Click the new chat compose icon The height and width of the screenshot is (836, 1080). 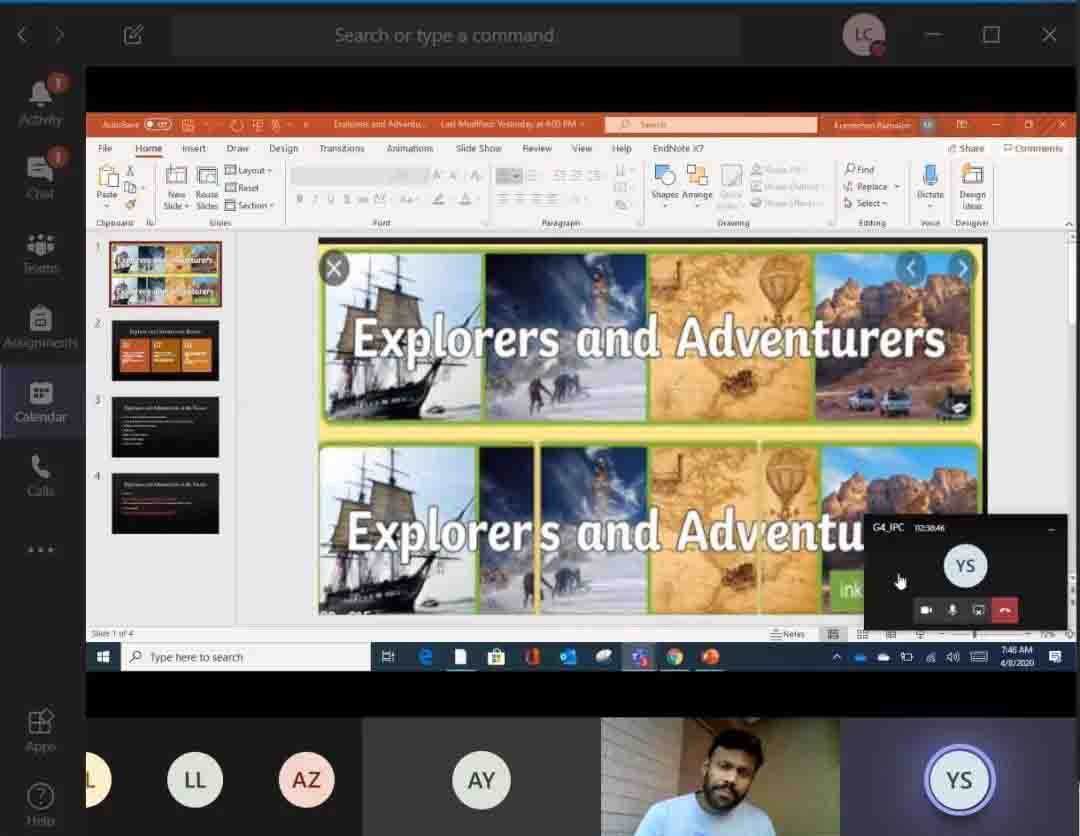point(133,35)
